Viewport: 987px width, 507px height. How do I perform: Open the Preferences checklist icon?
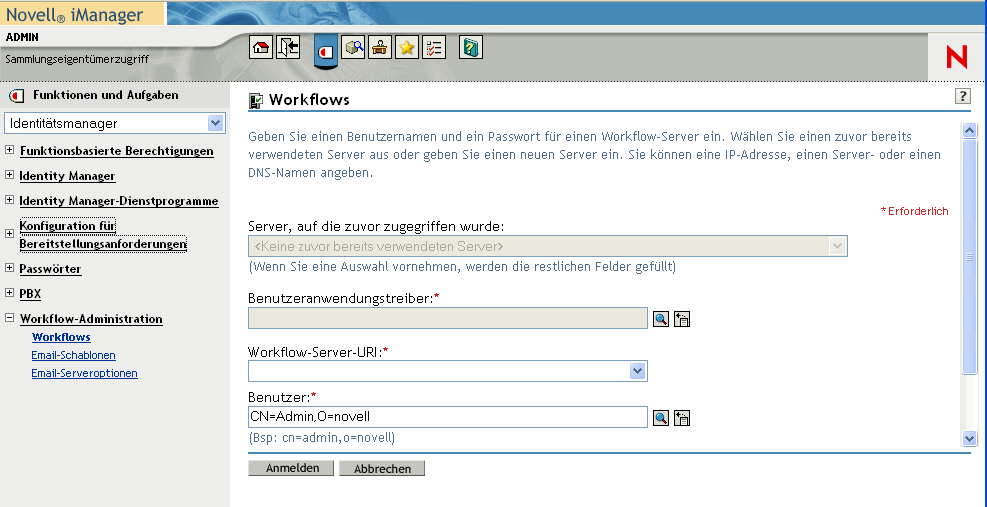[x=434, y=47]
